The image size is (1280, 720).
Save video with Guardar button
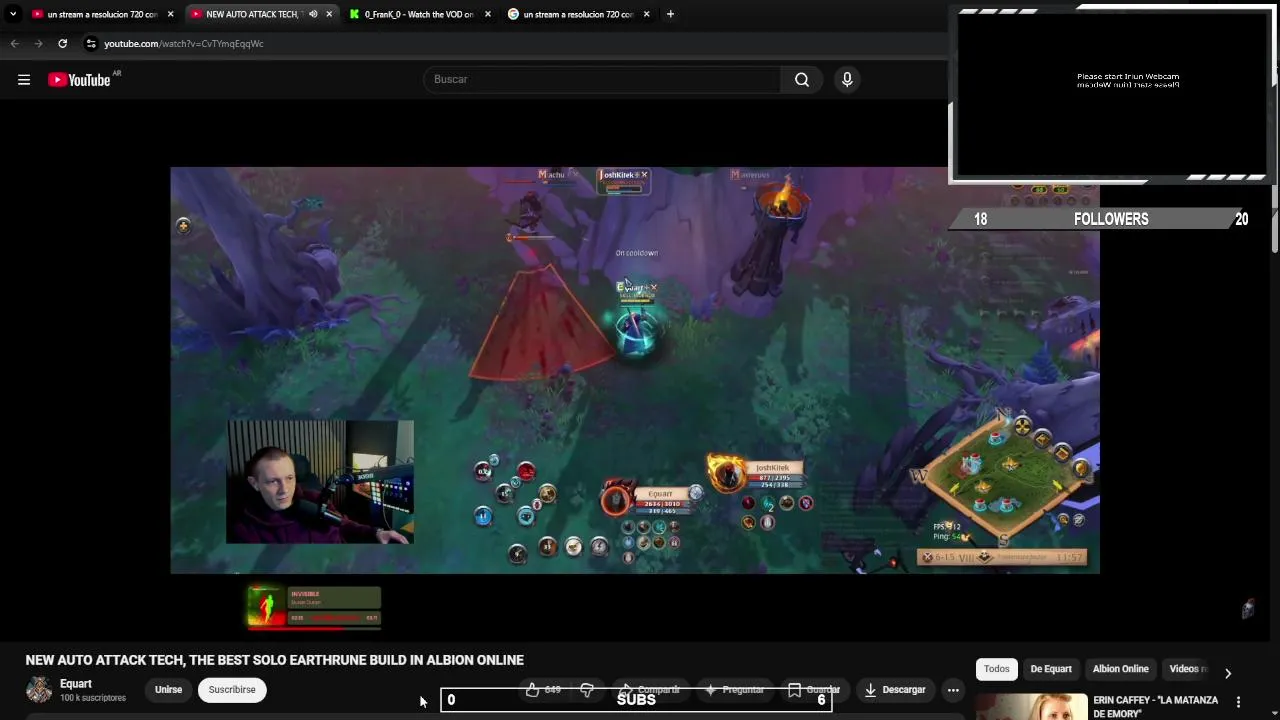[x=814, y=690]
